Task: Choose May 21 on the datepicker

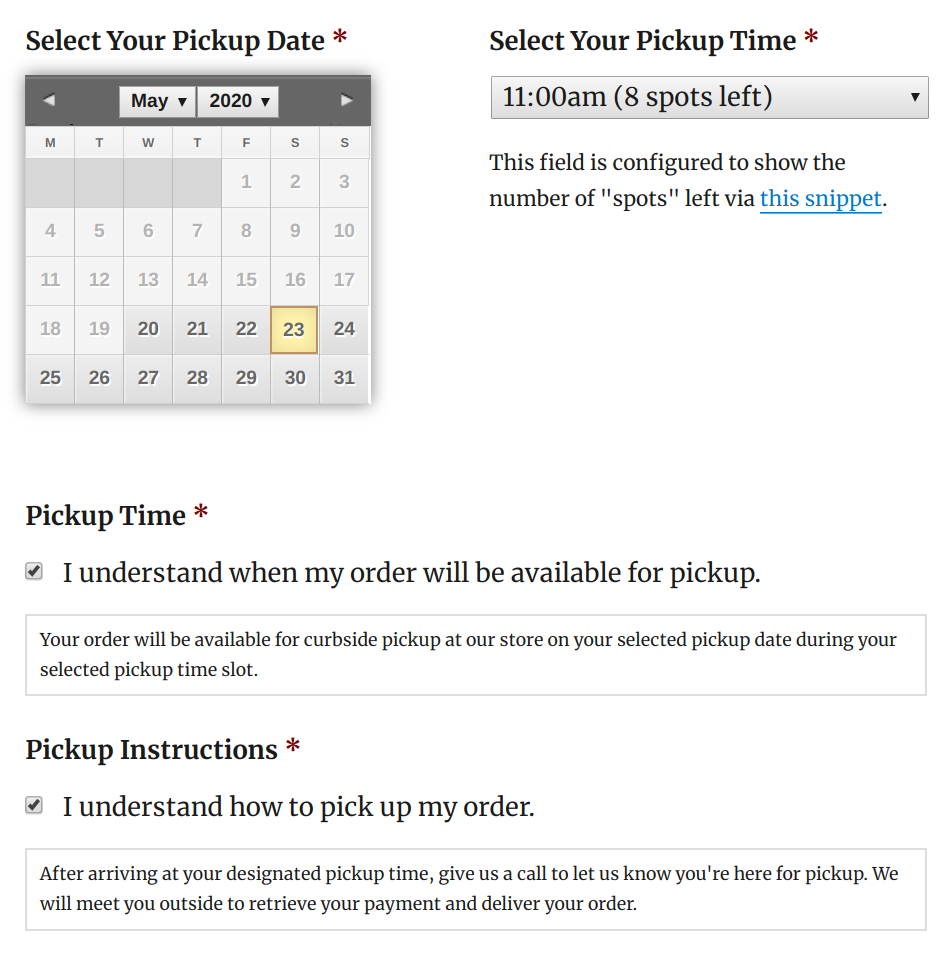Action: click(x=197, y=329)
